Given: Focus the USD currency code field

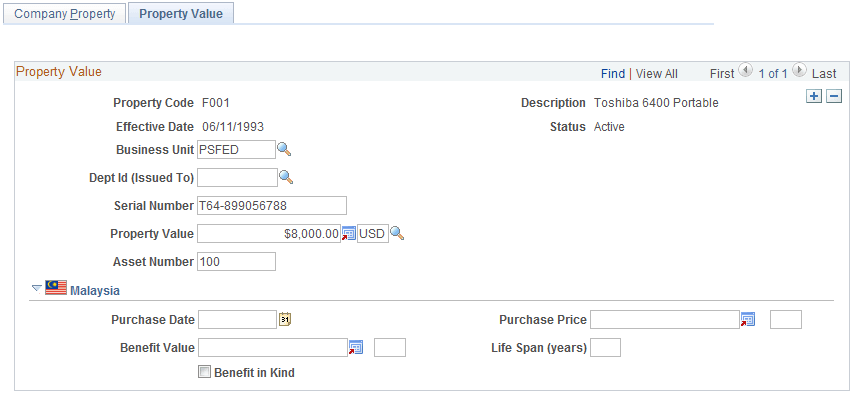Looking at the screenshot, I should click(x=373, y=234).
